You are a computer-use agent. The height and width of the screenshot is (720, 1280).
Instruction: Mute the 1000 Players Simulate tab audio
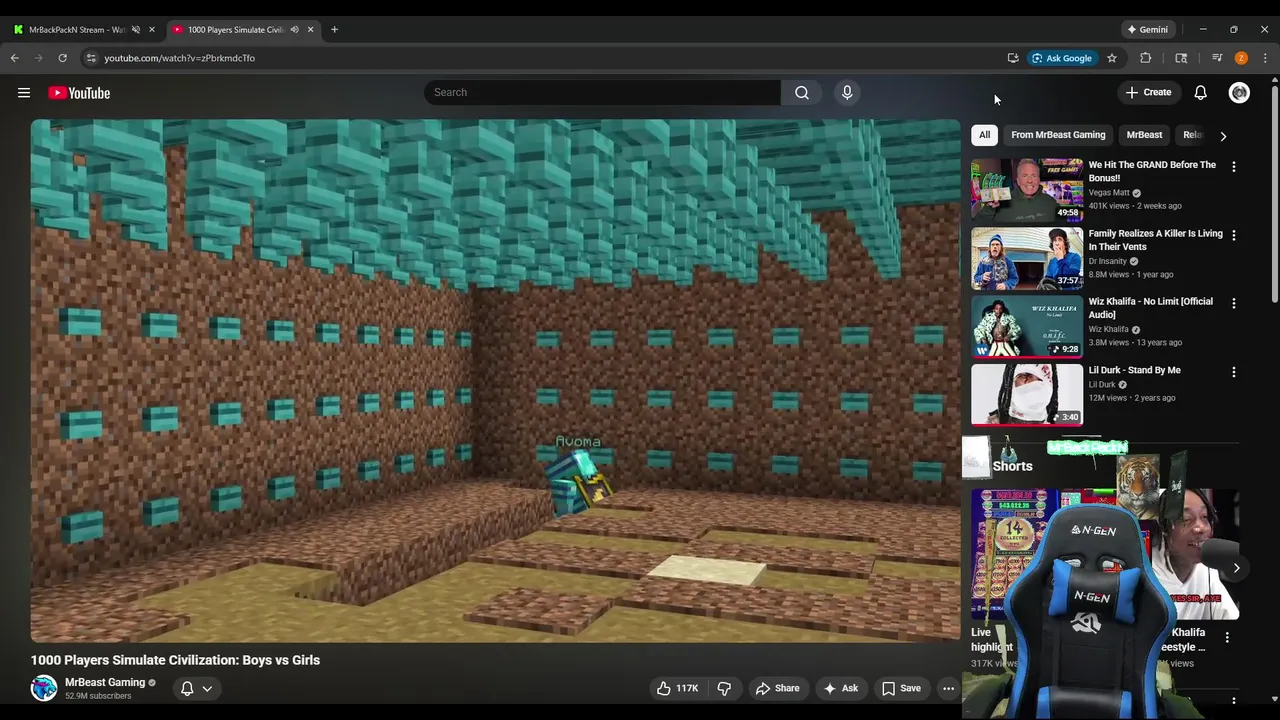pos(294,29)
